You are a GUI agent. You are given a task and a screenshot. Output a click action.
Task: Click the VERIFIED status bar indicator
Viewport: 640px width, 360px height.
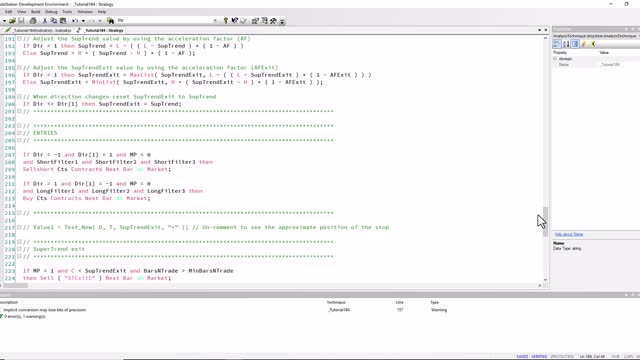(539, 356)
